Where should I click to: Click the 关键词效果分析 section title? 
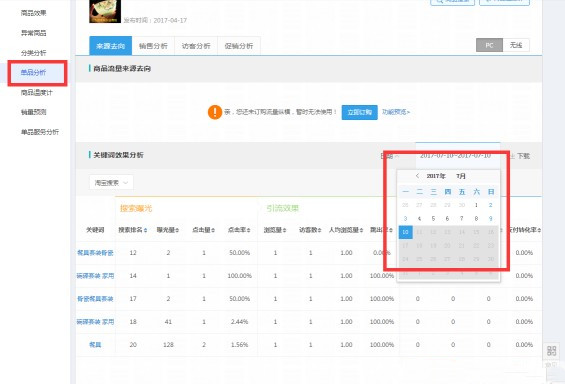click(119, 155)
